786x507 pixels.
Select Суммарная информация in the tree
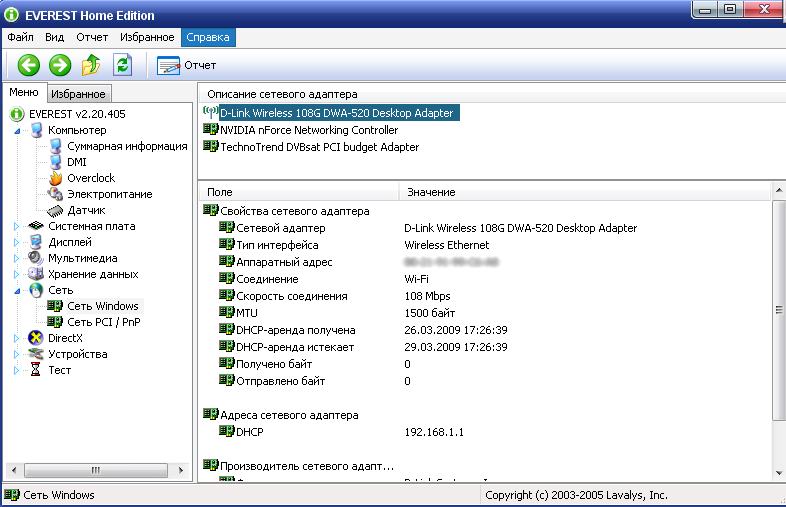tap(127, 146)
